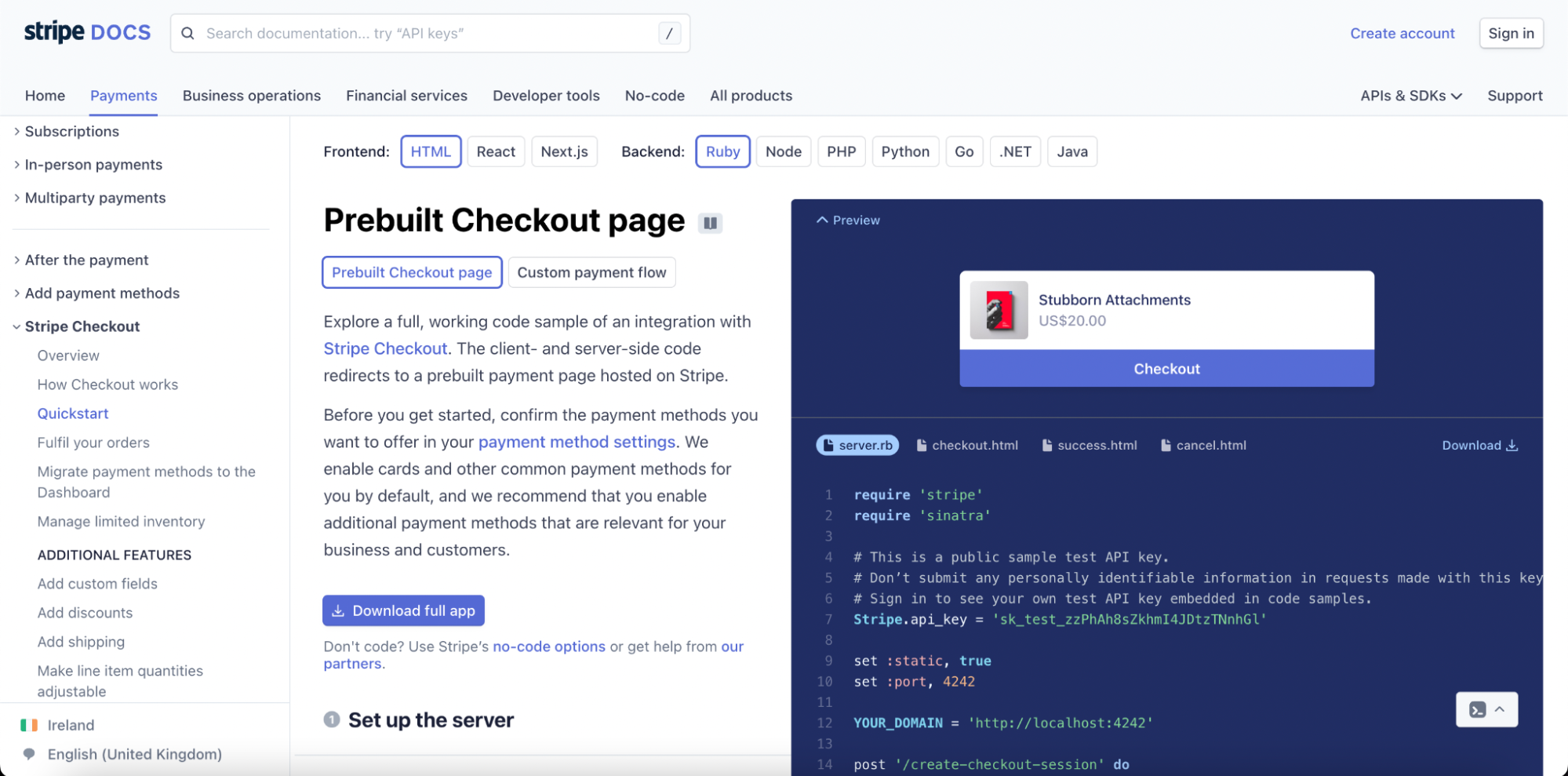Screen dimensions: 1568x776
Task: Click the Sign in button
Action: coord(1511,33)
